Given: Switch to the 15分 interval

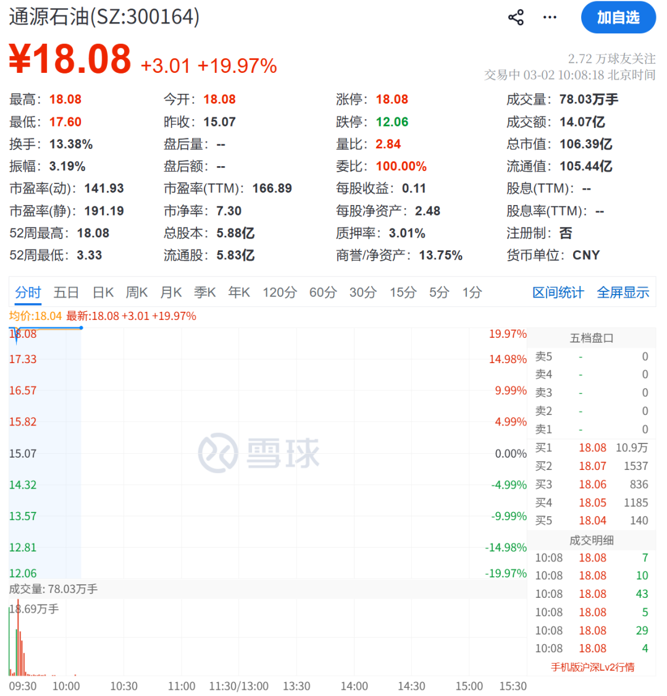Looking at the screenshot, I should coord(403,292).
